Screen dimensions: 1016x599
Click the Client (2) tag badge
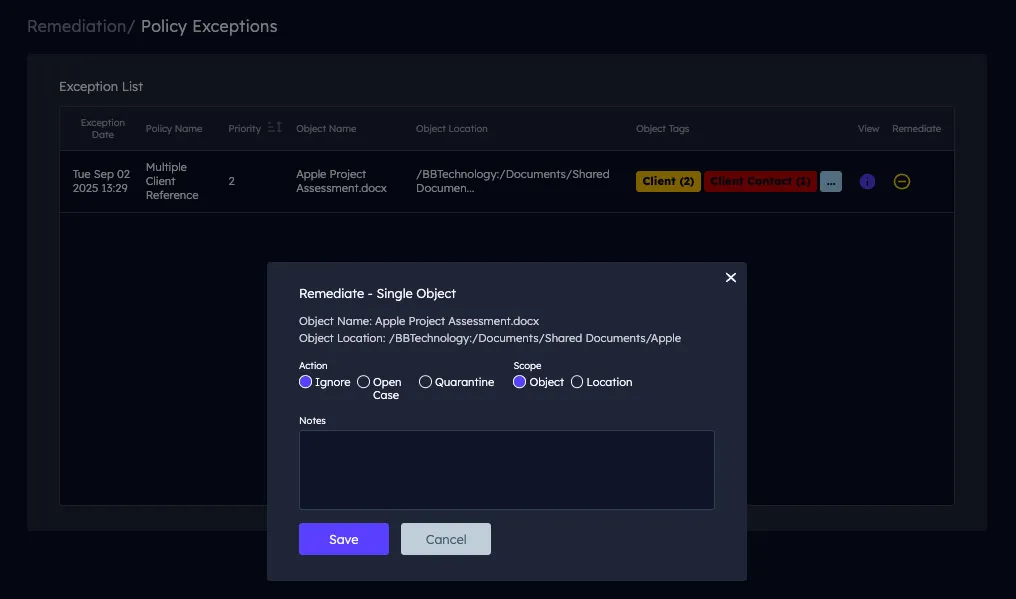[x=668, y=182]
